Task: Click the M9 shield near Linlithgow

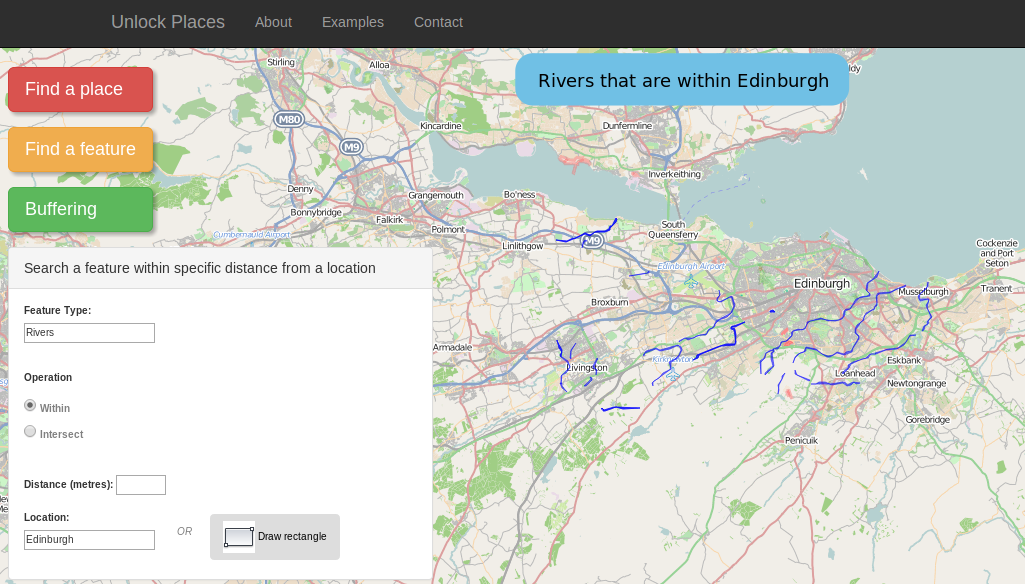Action: [x=593, y=241]
